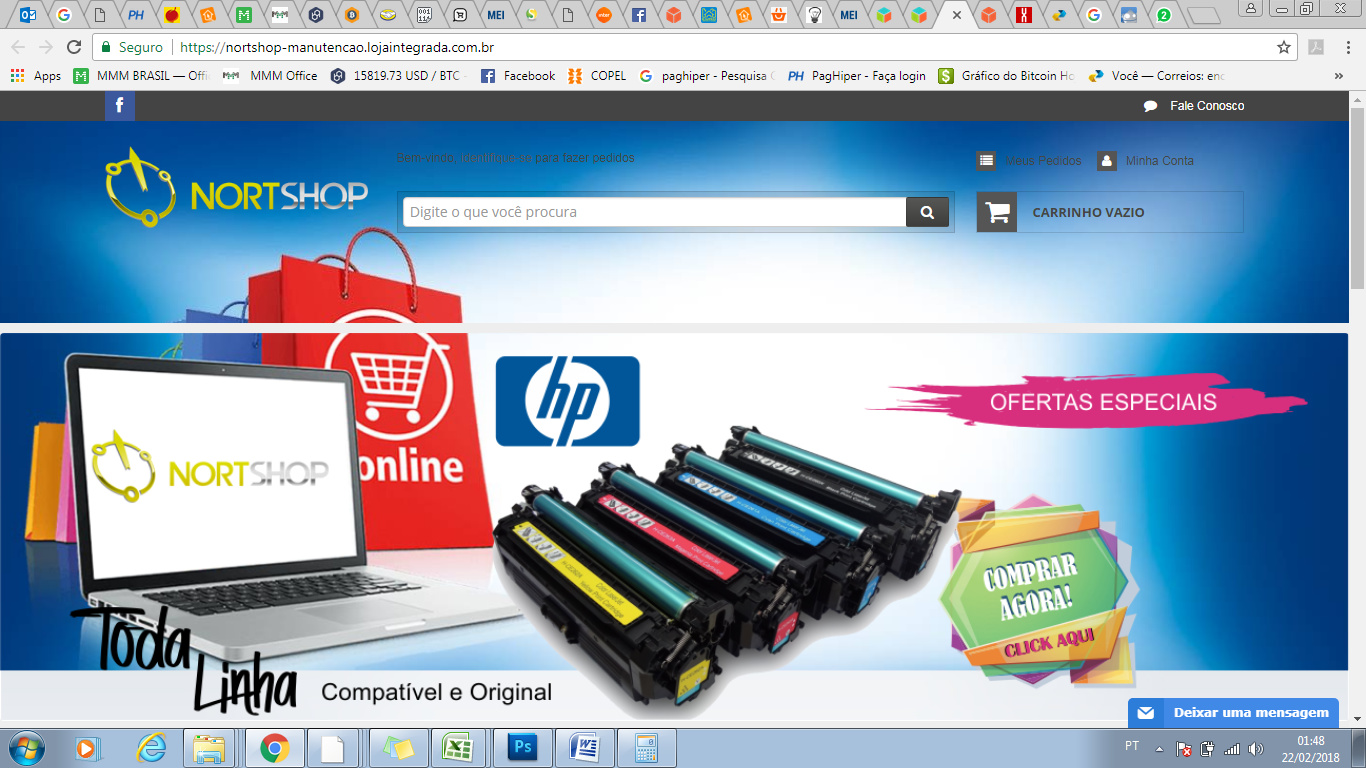Open the MMM BRASIL bookmark
Image resolution: width=1366 pixels, height=768 pixels.
coord(141,75)
